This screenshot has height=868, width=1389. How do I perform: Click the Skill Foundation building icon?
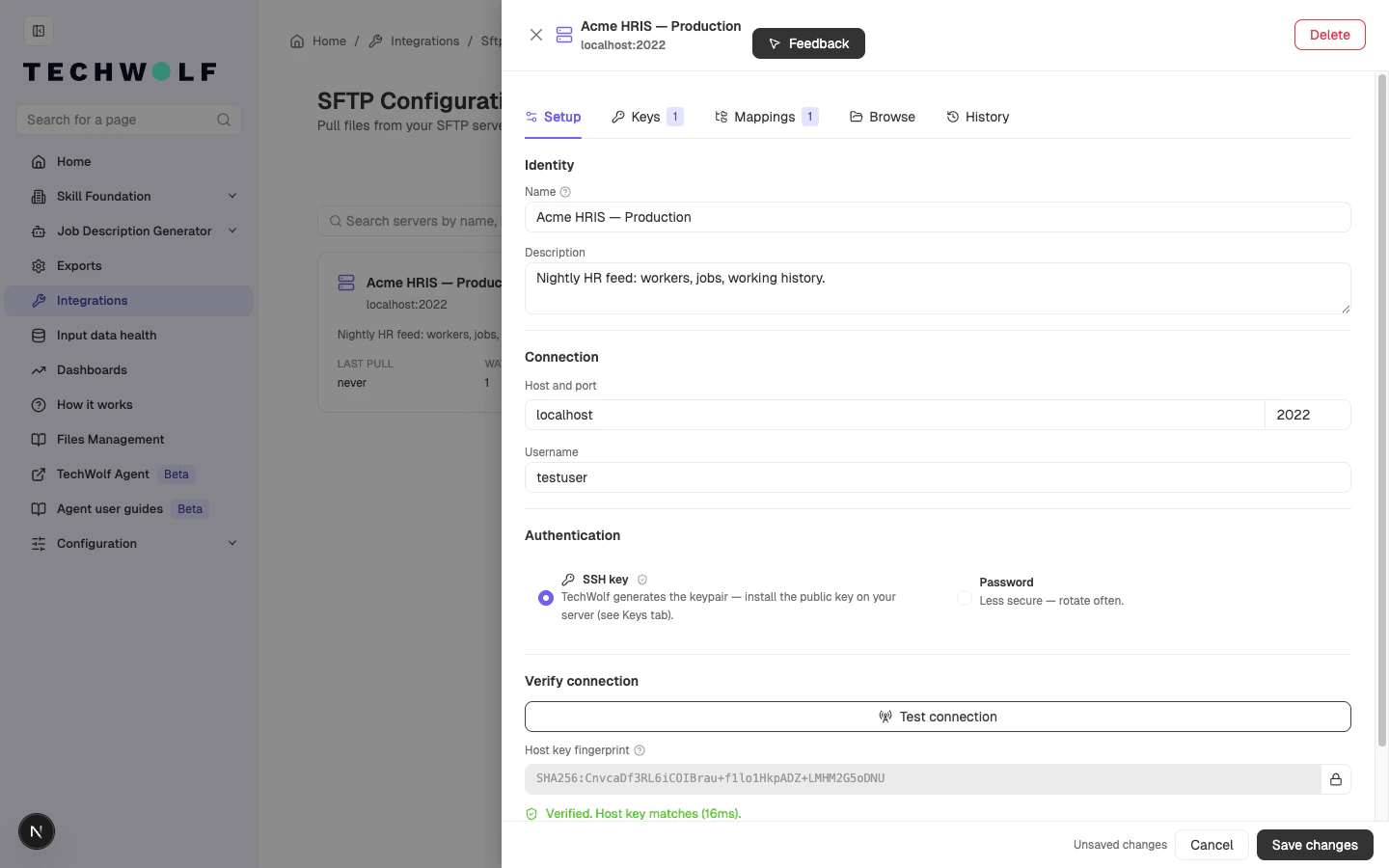coord(39,197)
